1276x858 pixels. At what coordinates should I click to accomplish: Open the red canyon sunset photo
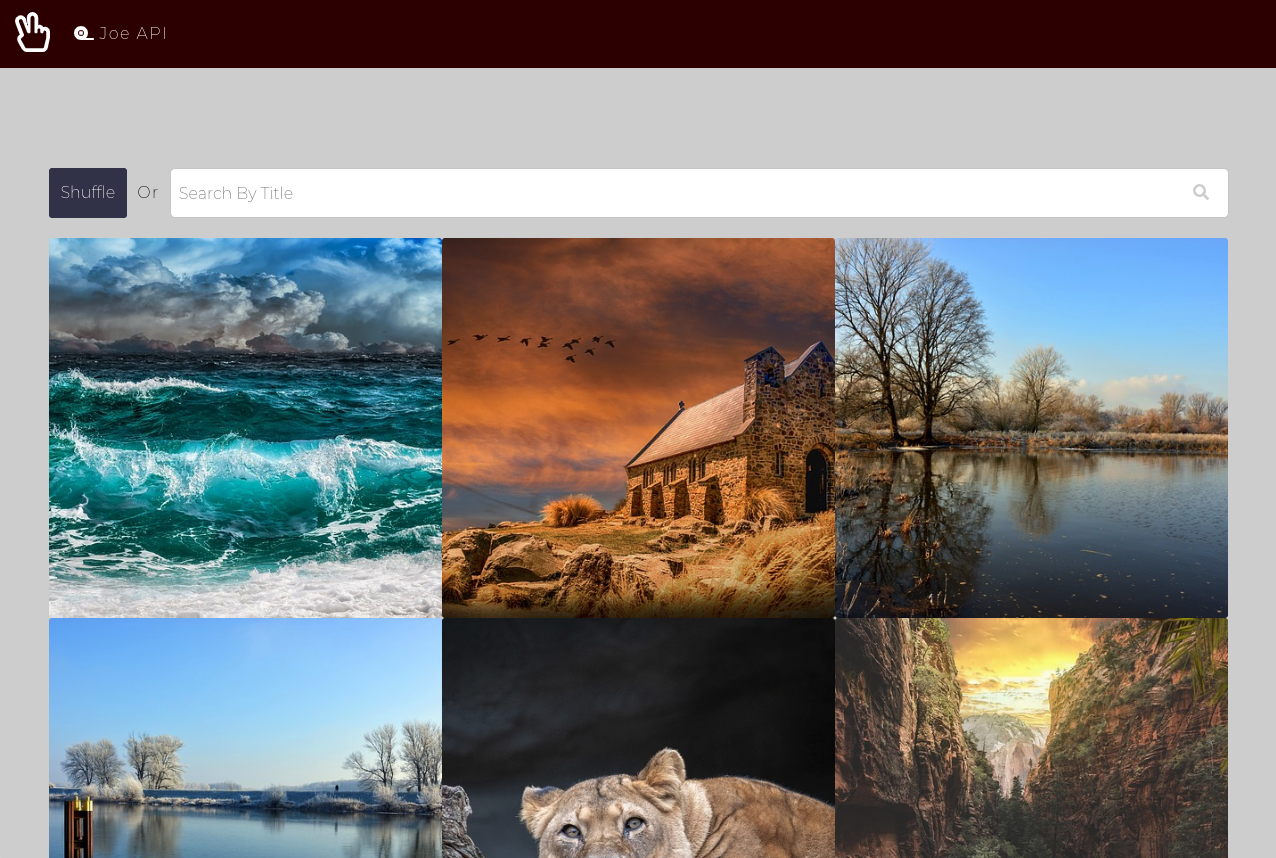pos(1031,738)
